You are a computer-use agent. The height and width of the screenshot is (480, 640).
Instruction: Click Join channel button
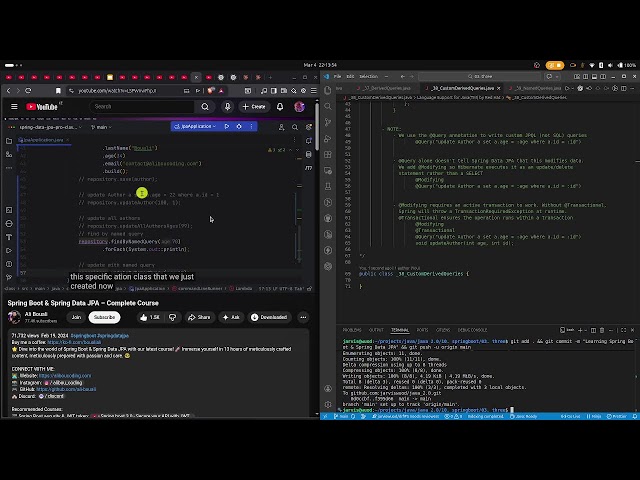click(x=76, y=317)
